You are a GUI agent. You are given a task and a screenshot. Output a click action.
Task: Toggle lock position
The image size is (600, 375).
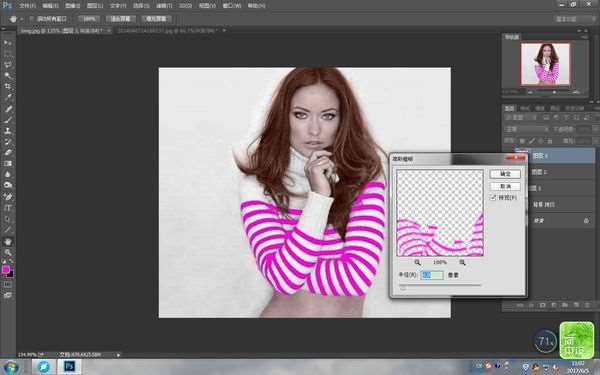pyautogui.click(x=541, y=141)
